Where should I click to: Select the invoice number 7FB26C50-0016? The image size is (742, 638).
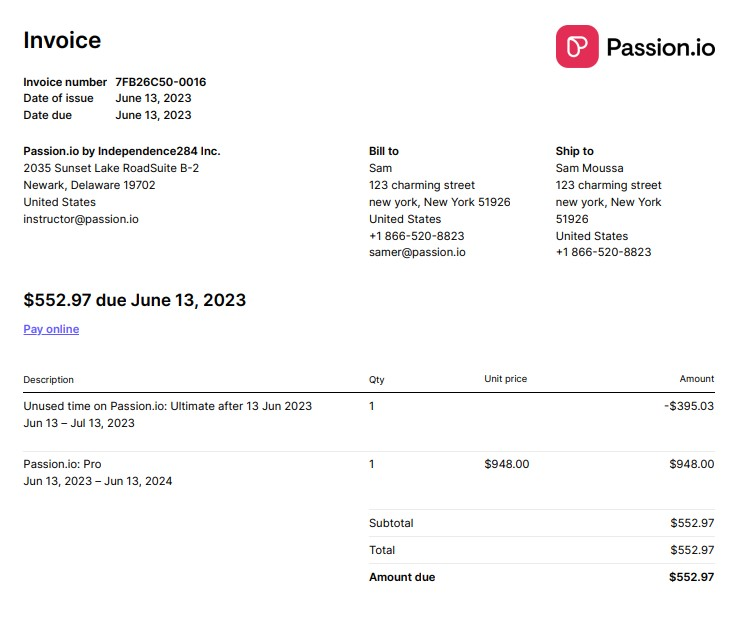160,82
